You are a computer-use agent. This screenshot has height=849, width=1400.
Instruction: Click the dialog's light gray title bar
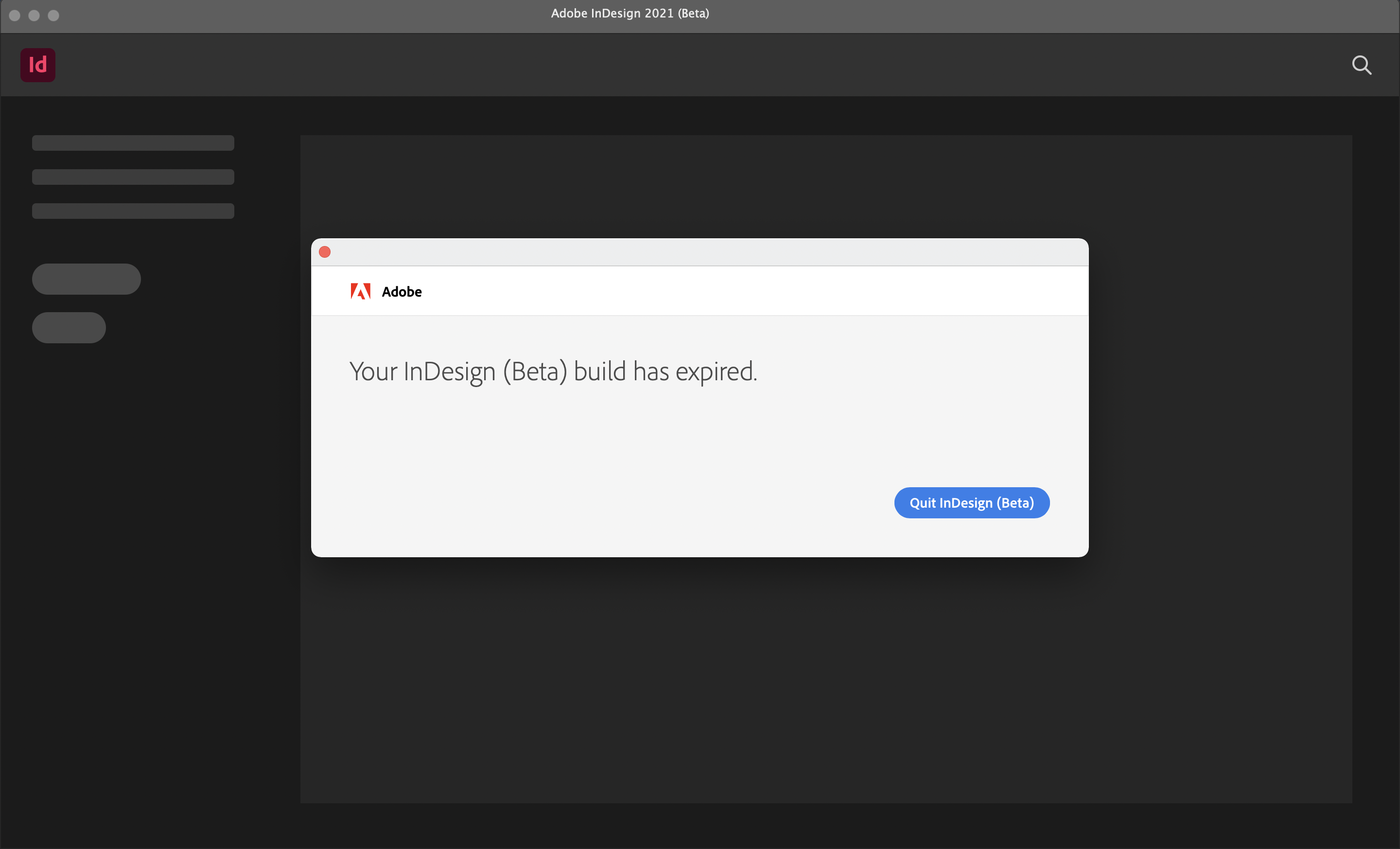699,252
